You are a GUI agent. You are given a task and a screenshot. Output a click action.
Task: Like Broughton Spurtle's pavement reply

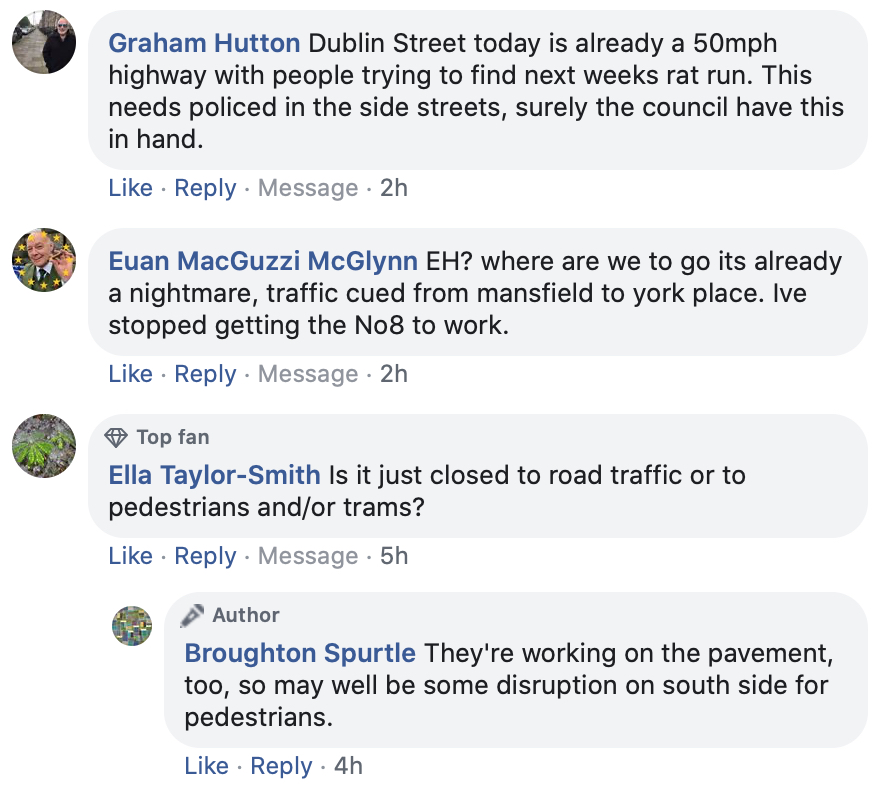(207, 766)
